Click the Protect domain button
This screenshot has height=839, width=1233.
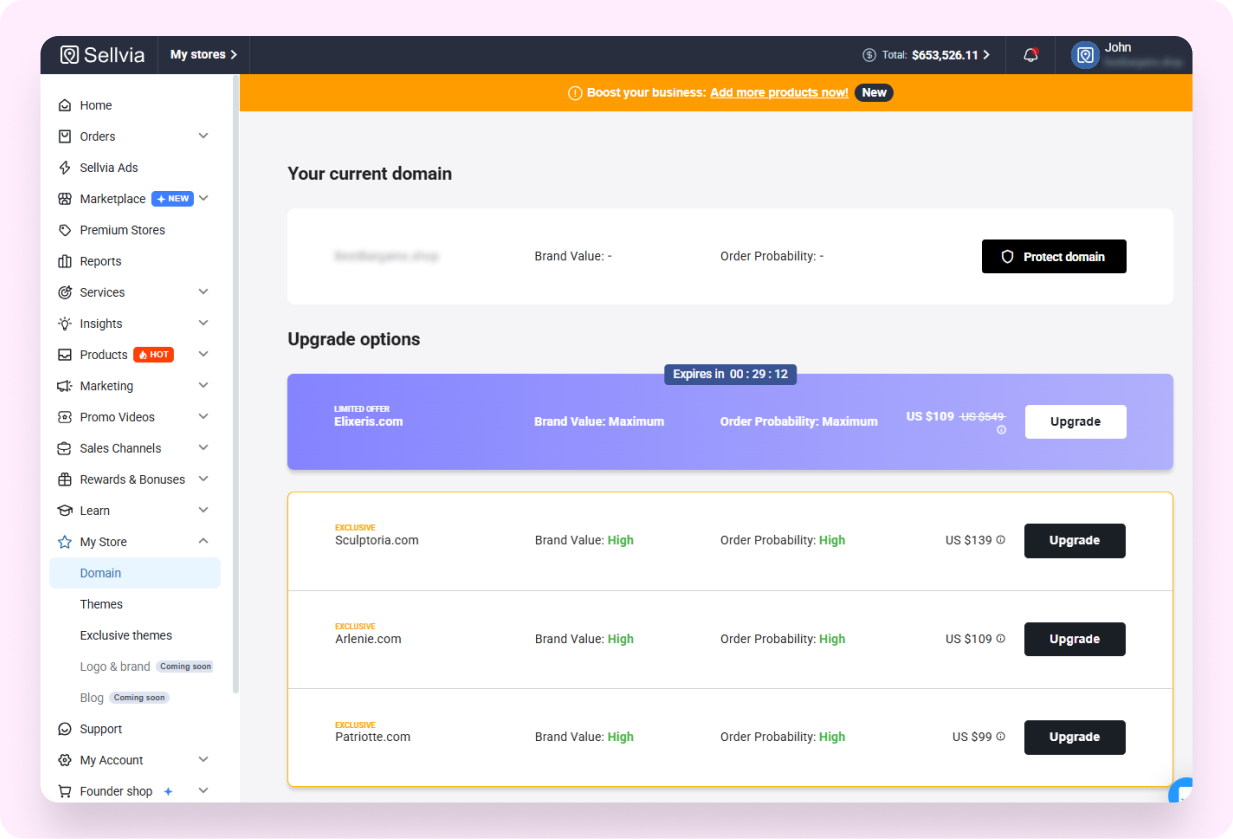[1054, 257]
